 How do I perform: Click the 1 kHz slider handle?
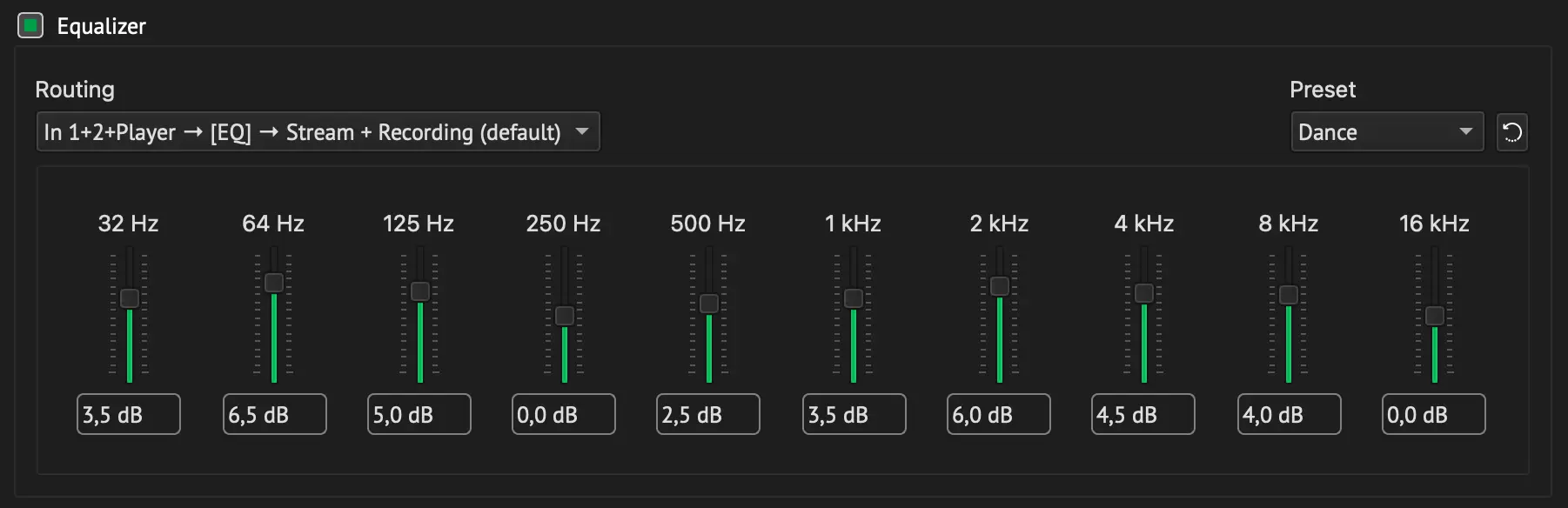[x=854, y=298]
